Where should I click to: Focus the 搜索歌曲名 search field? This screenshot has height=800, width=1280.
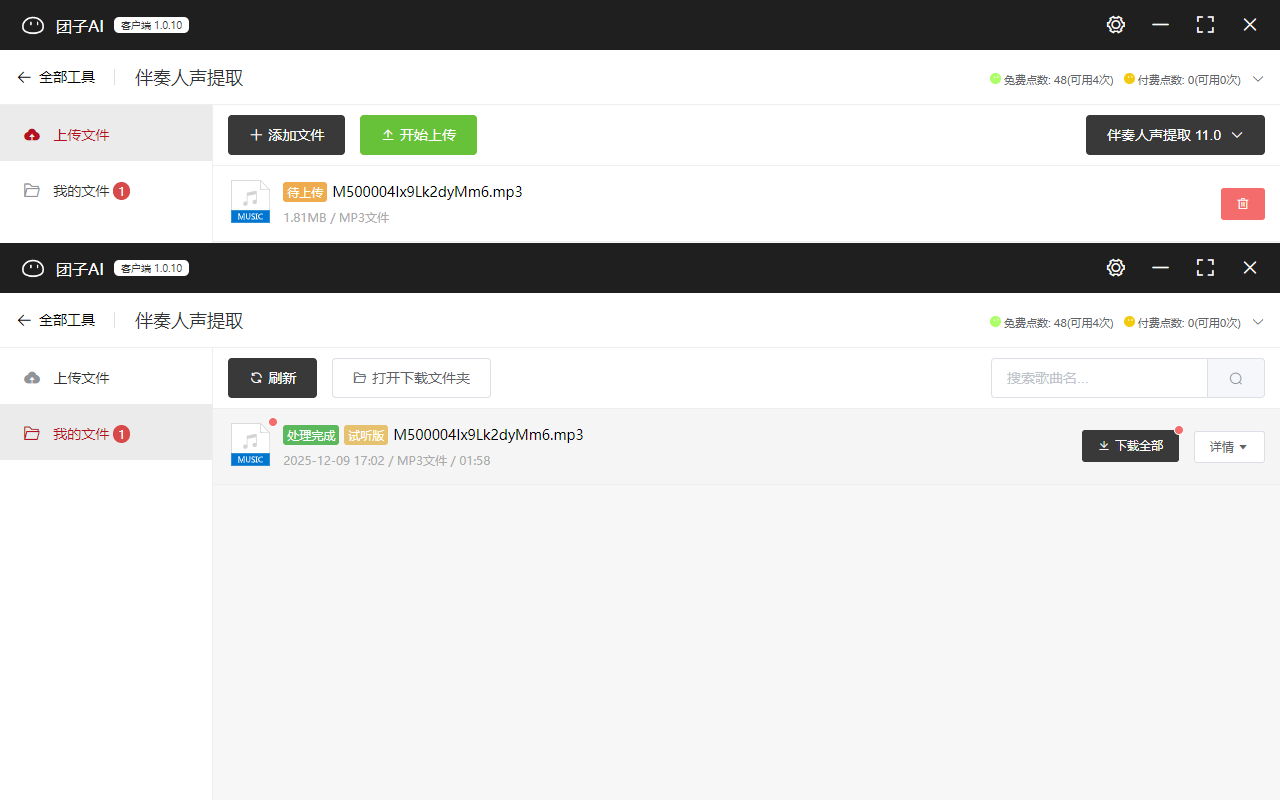[1098, 378]
